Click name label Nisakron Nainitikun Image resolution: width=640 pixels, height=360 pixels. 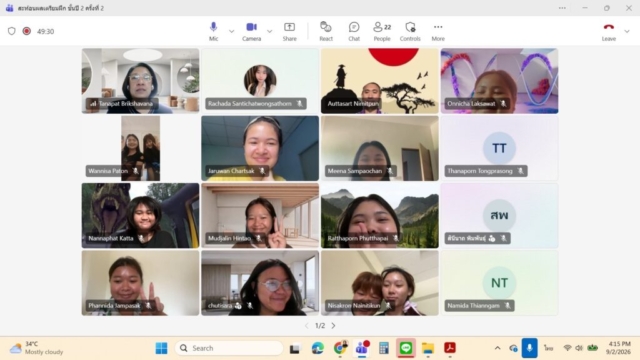pos(353,306)
